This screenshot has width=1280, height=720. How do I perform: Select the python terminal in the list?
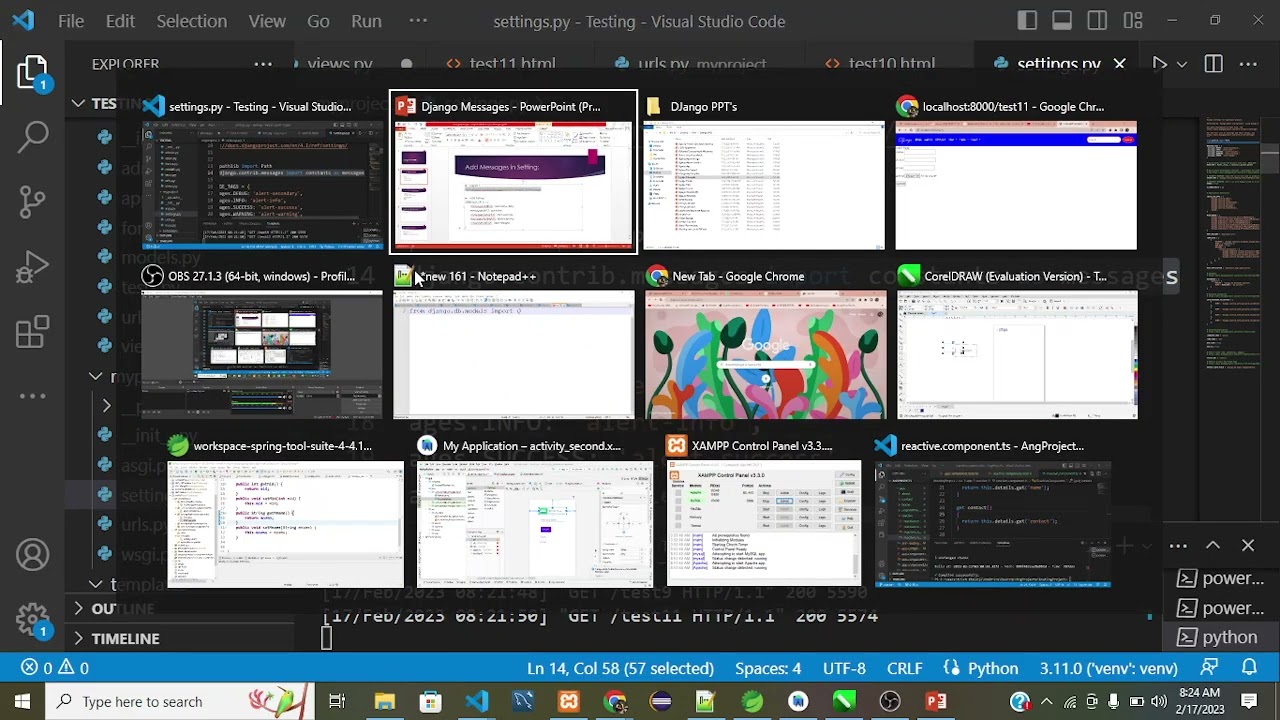(x=1219, y=637)
